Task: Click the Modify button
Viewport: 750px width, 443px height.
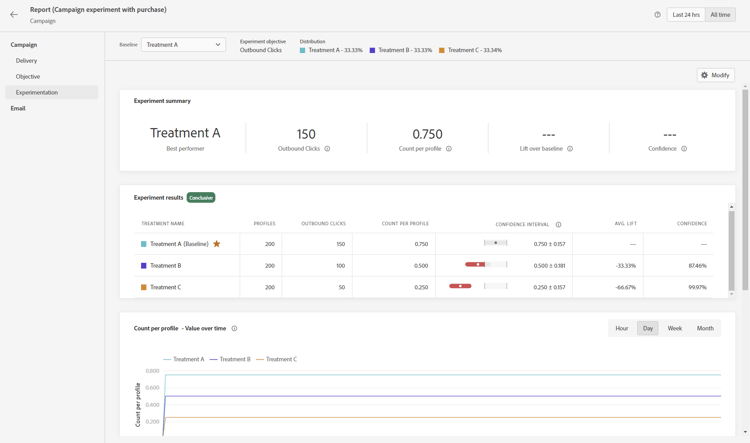Action: click(x=715, y=75)
